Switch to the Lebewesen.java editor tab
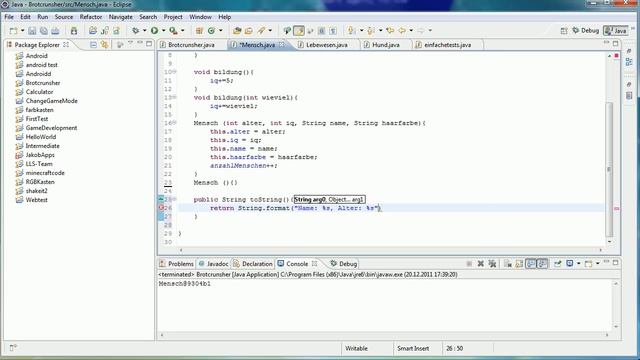This screenshot has height=360, width=640. (x=327, y=45)
